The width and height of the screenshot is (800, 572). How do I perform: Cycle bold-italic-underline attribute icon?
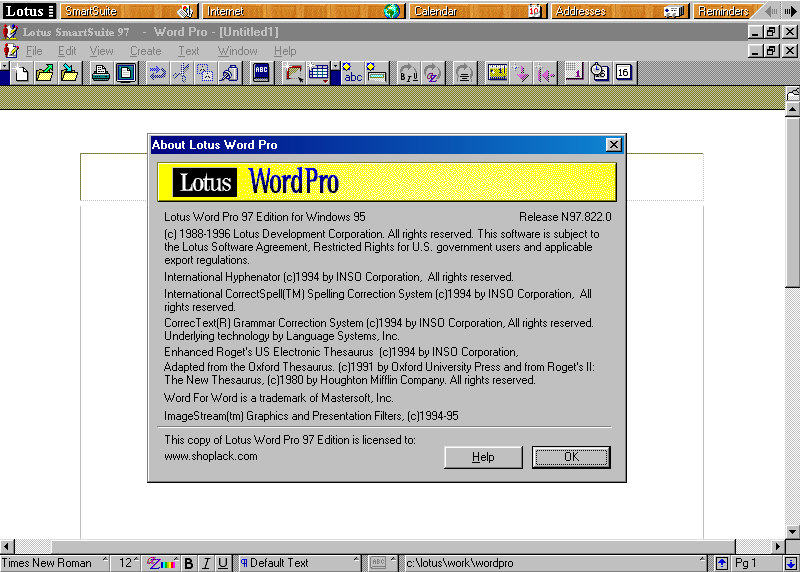(408, 73)
